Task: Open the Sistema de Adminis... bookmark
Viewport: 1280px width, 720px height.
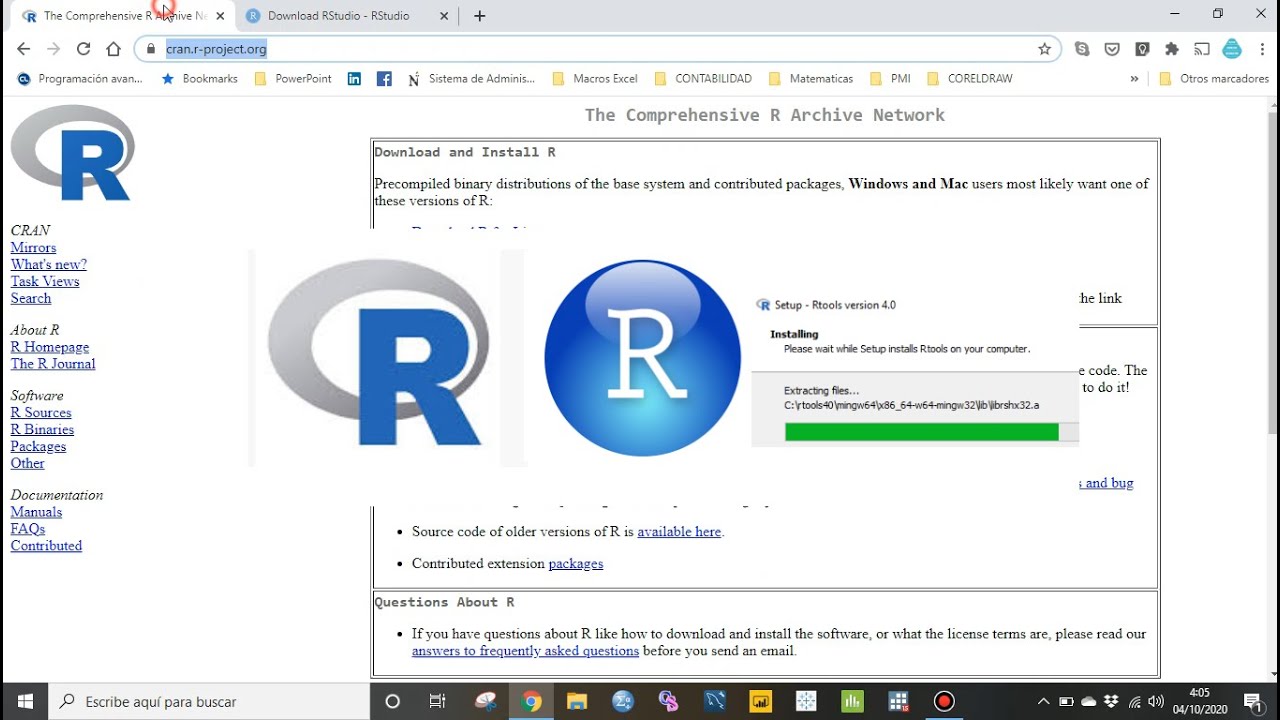Action: [x=471, y=78]
